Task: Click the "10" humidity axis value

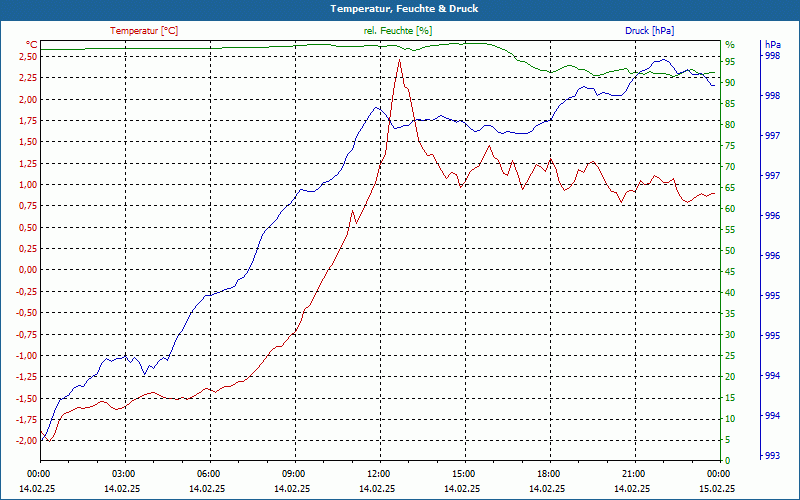Action: pos(730,419)
